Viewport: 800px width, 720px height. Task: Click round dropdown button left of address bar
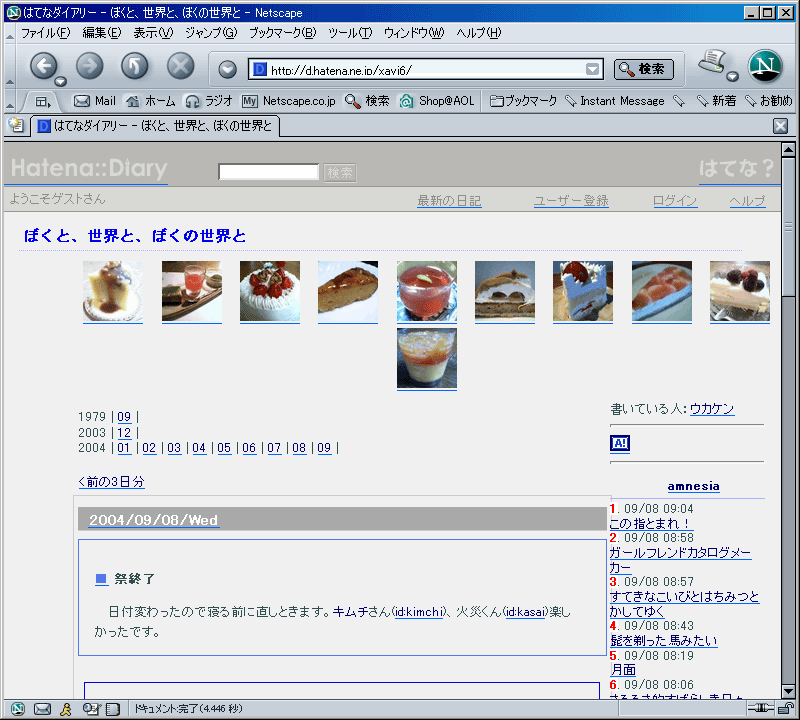[x=228, y=69]
